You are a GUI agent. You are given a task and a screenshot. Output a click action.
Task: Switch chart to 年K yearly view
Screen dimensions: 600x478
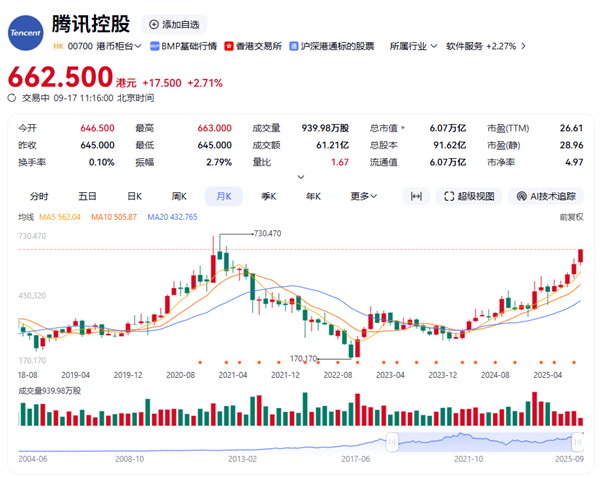[x=313, y=196]
